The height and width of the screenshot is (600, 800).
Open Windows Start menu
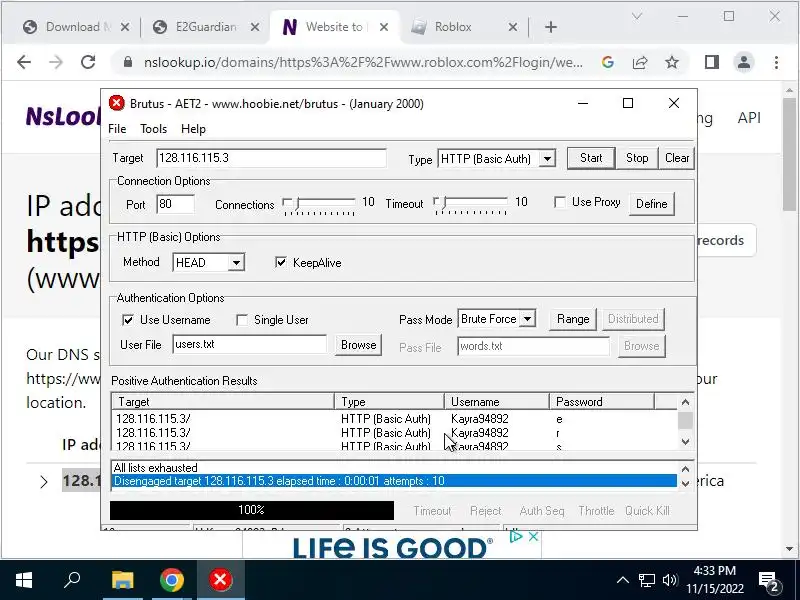[24, 580]
